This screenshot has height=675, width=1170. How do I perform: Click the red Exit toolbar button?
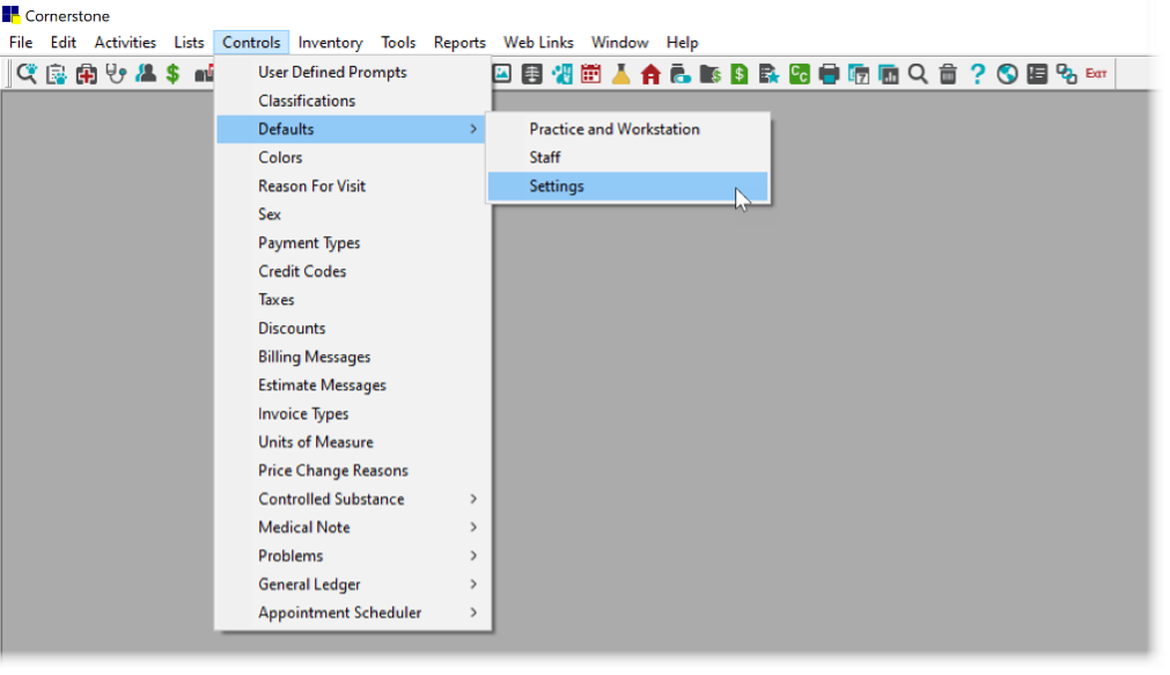(1096, 73)
